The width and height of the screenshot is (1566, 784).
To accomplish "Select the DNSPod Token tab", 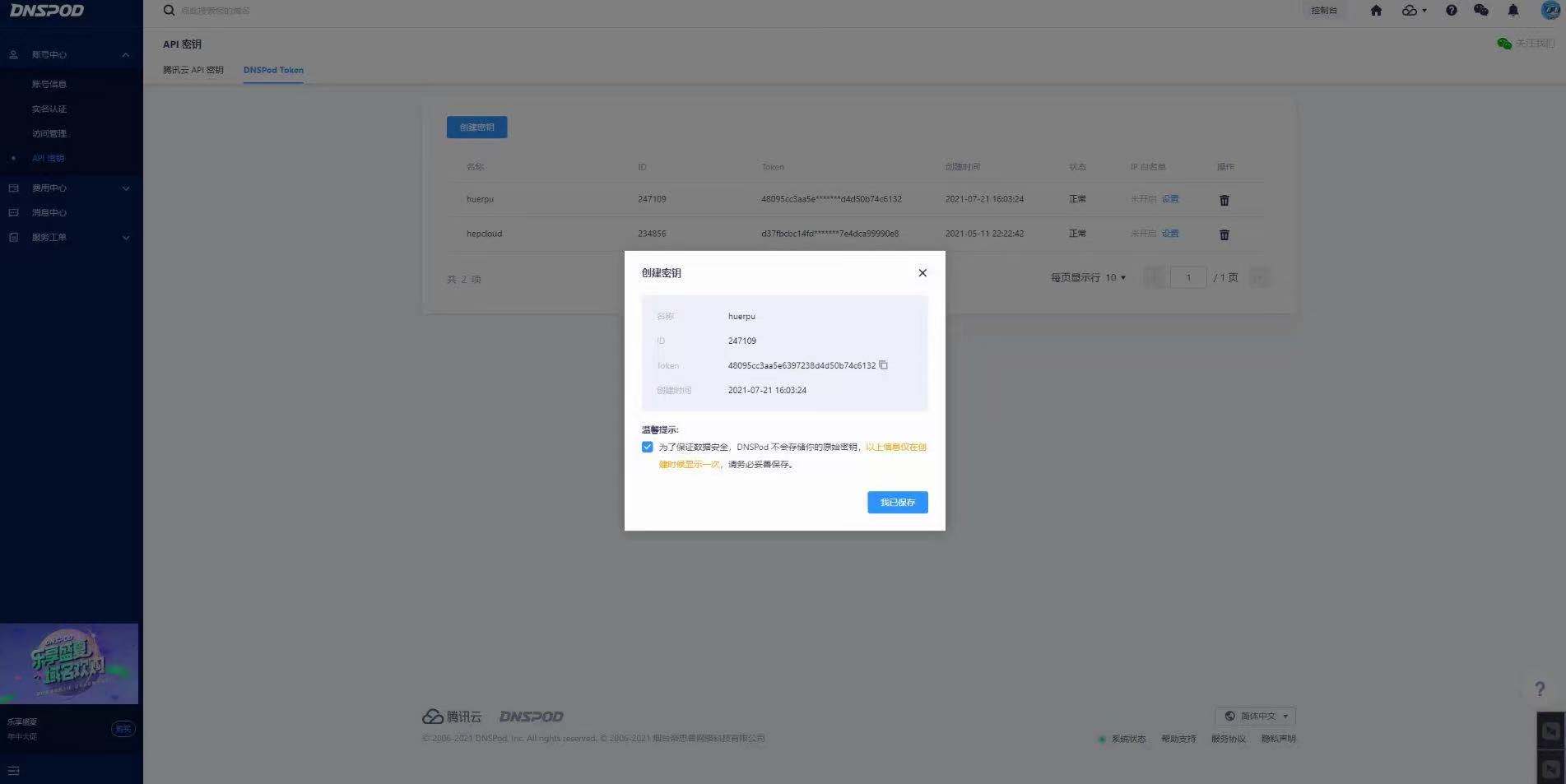I will [273, 70].
